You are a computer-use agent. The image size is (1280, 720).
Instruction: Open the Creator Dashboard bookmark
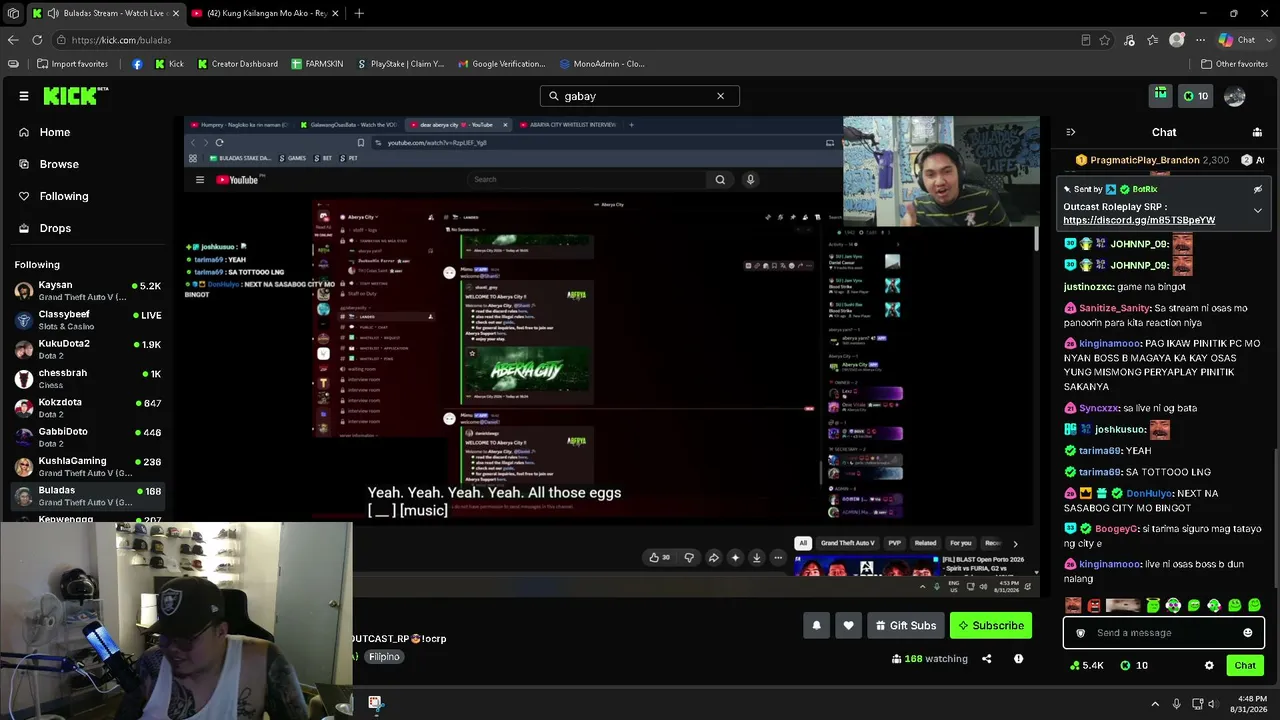point(237,64)
